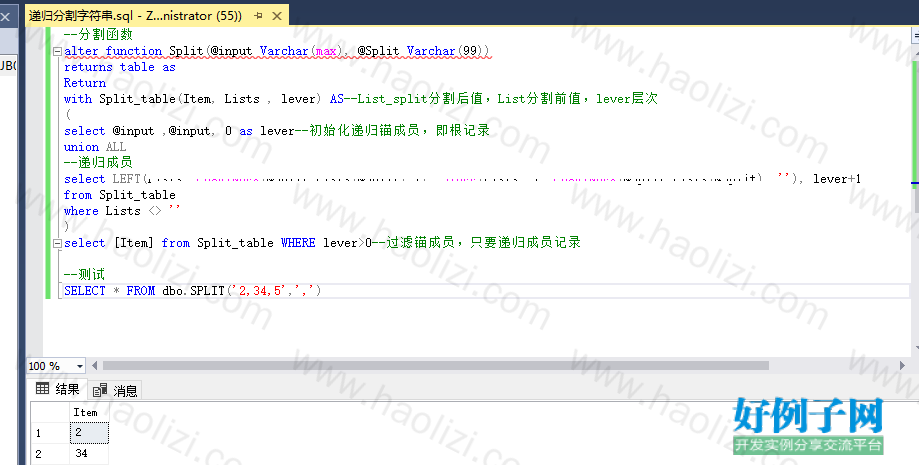Open the 100 % zoom dropdown
This screenshot has height=465, width=919.
(x=80, y=366)
